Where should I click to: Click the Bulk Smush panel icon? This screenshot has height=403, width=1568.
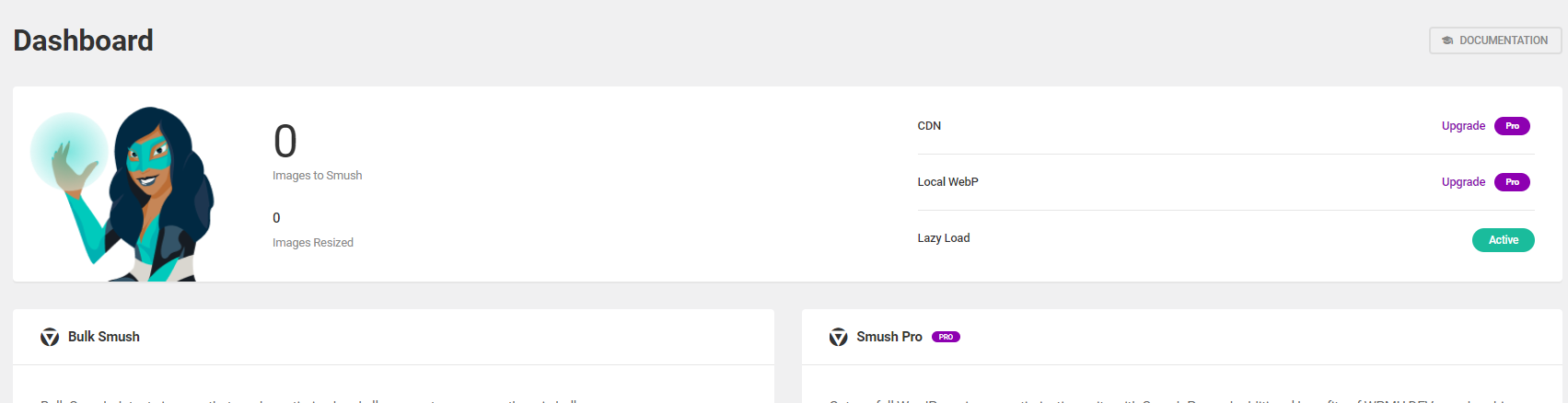pyautogui.click(x=50, y=338)
